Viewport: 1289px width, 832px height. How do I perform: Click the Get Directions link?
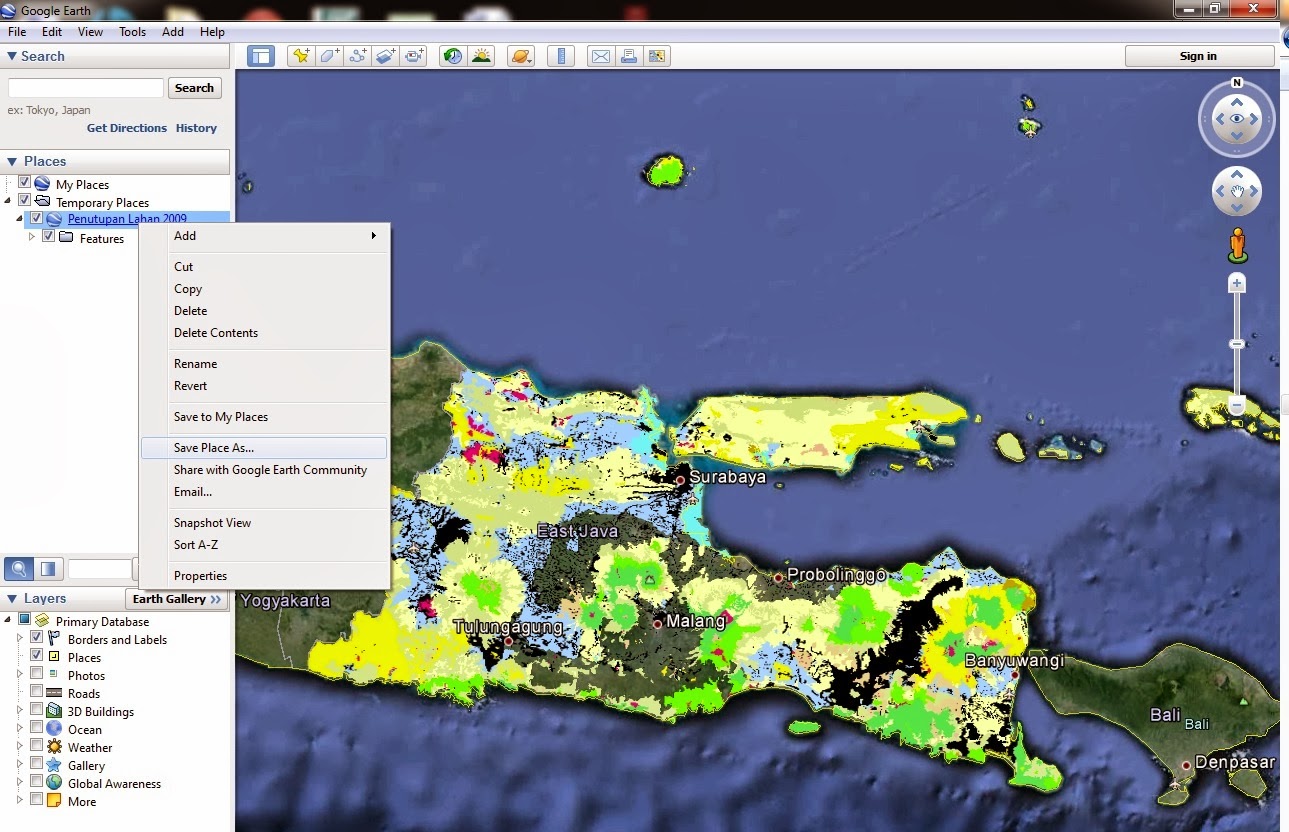[127, 128]
